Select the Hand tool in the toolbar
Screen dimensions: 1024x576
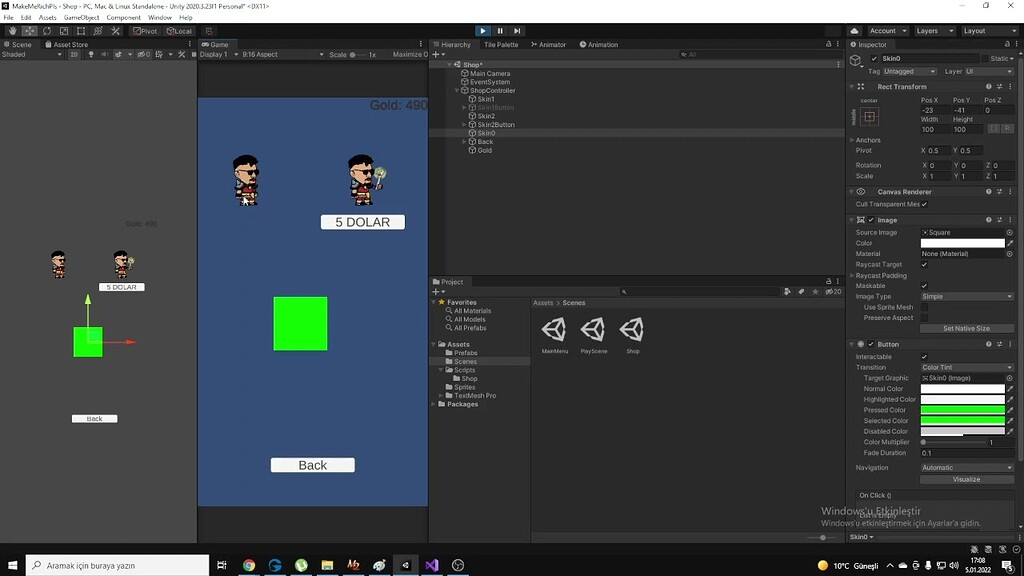tap(12, 31)
